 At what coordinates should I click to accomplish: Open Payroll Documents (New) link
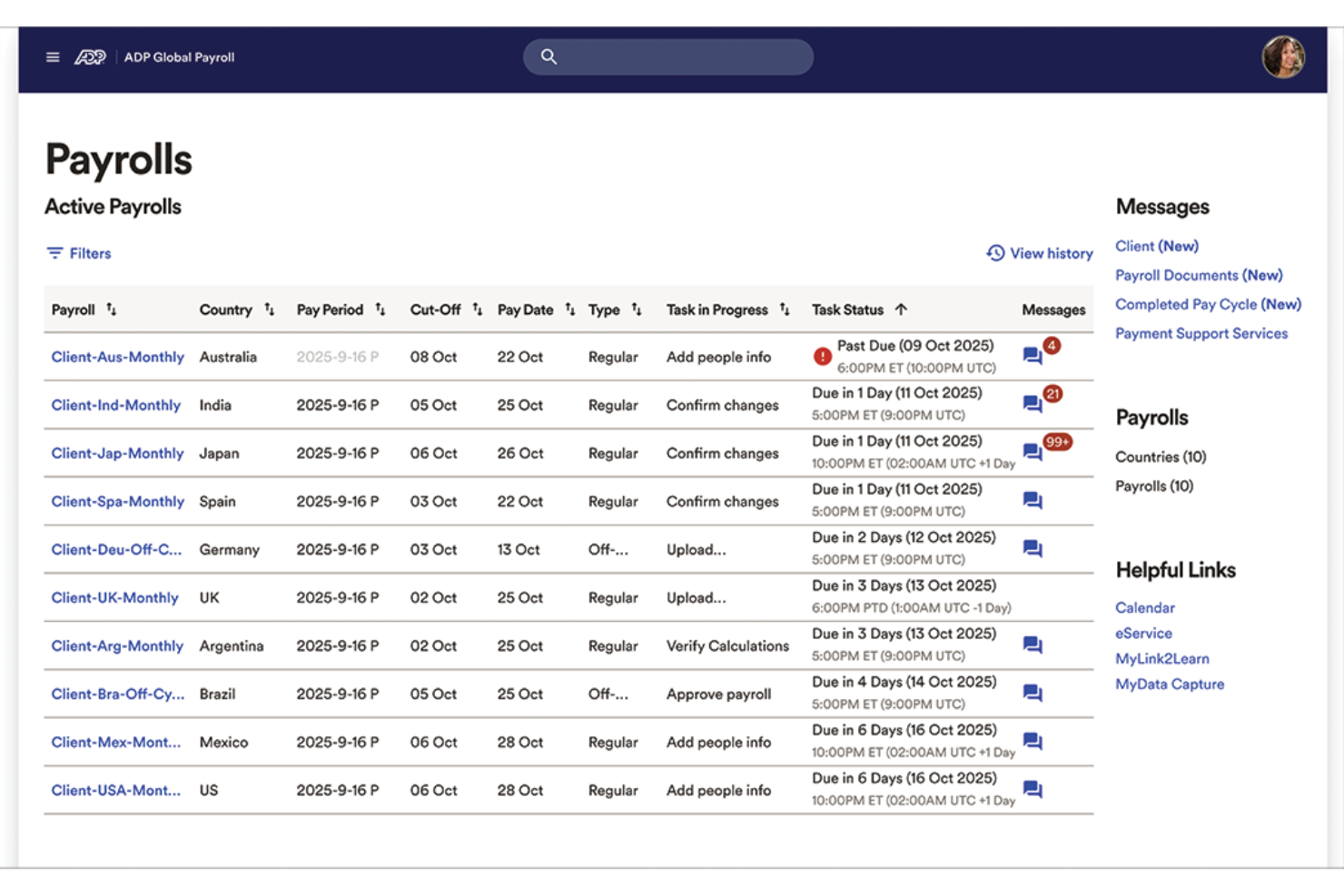coord(1199,275)
